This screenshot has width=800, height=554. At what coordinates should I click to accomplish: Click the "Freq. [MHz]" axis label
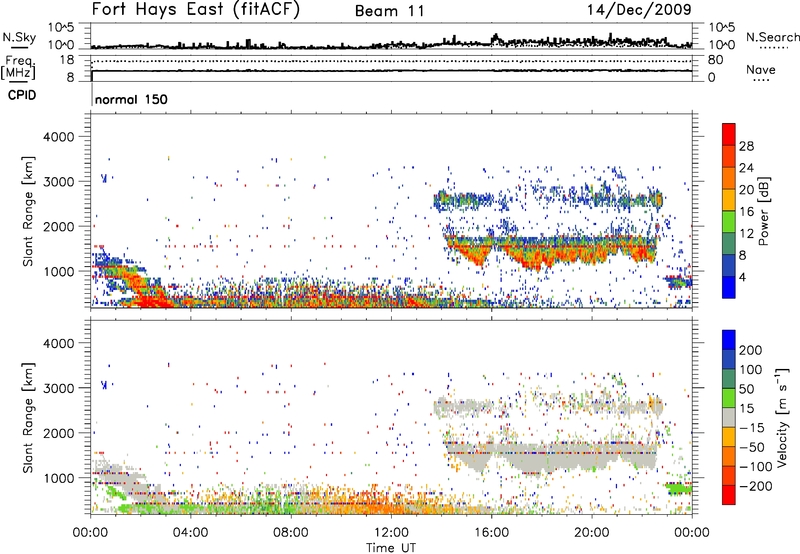(18, 68)
